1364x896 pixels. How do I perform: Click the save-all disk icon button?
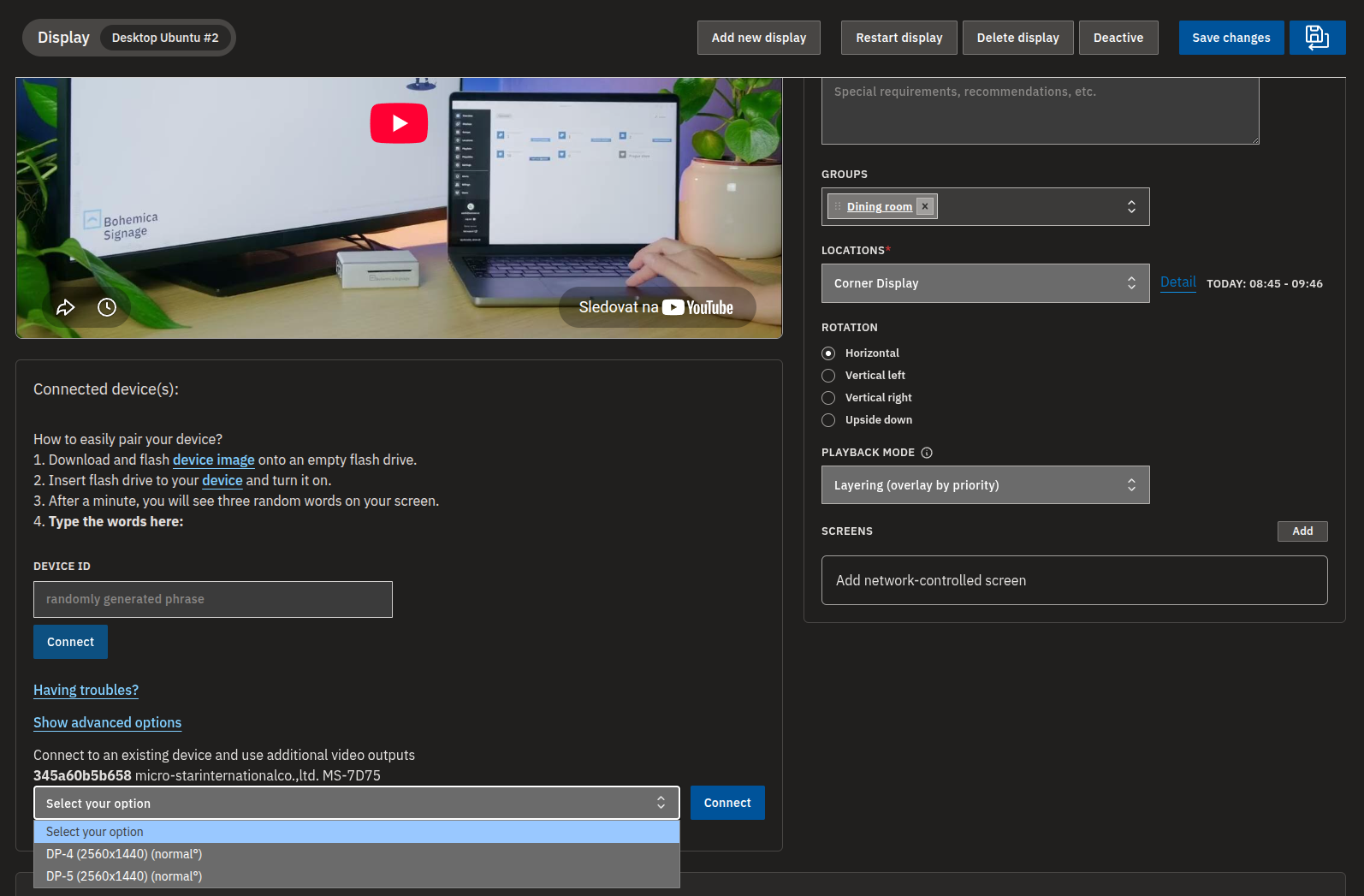click(x=1317, y=38)
